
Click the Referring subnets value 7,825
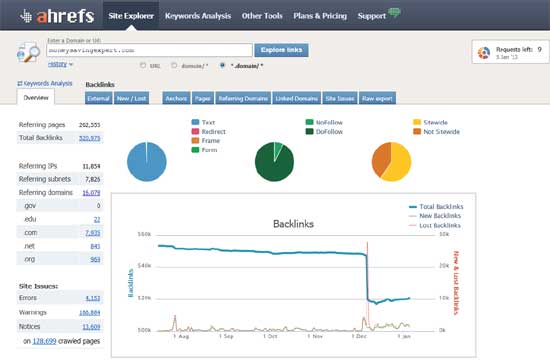click(x=93, y=179)
